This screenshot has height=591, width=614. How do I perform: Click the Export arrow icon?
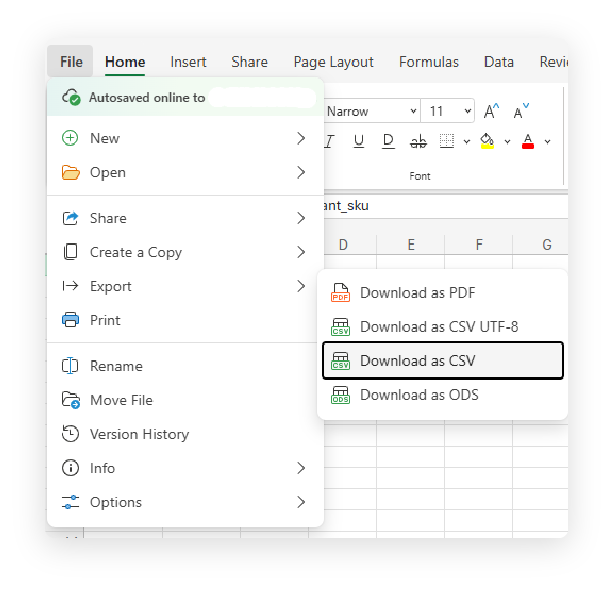(x=70, y=286)
